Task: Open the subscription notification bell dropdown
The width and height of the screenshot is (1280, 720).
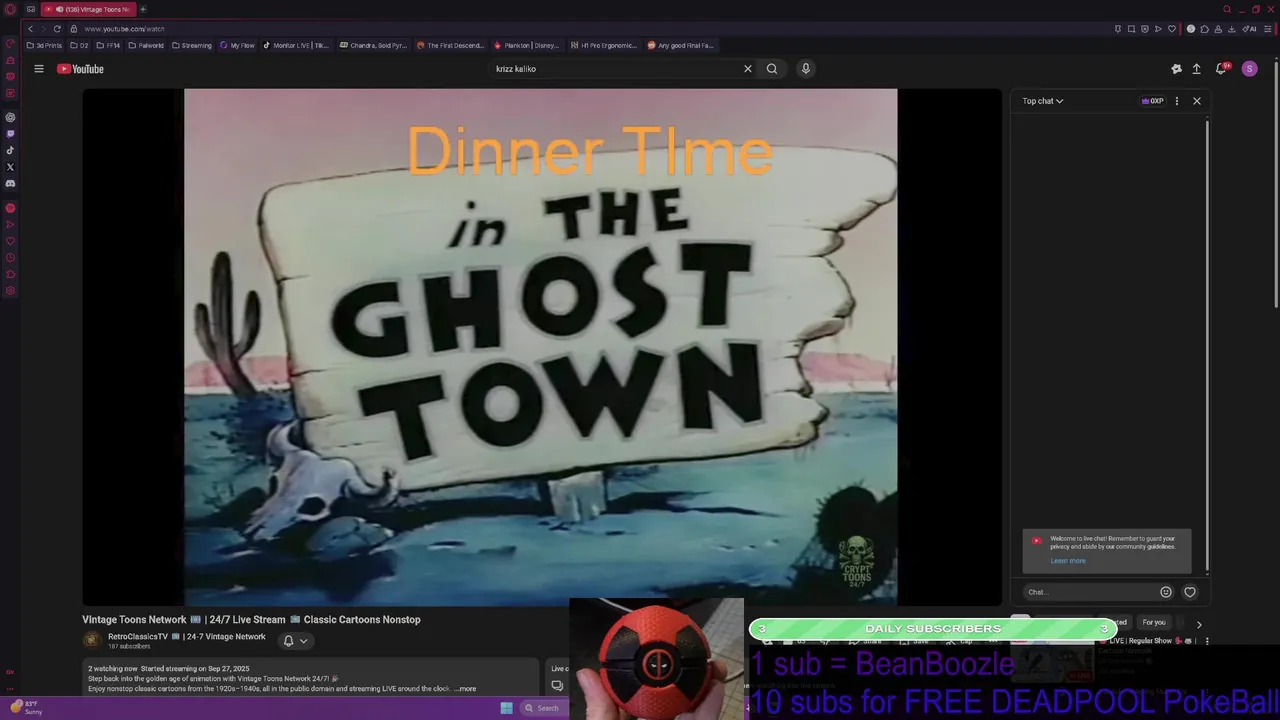Action: click(x=295, y=641)
